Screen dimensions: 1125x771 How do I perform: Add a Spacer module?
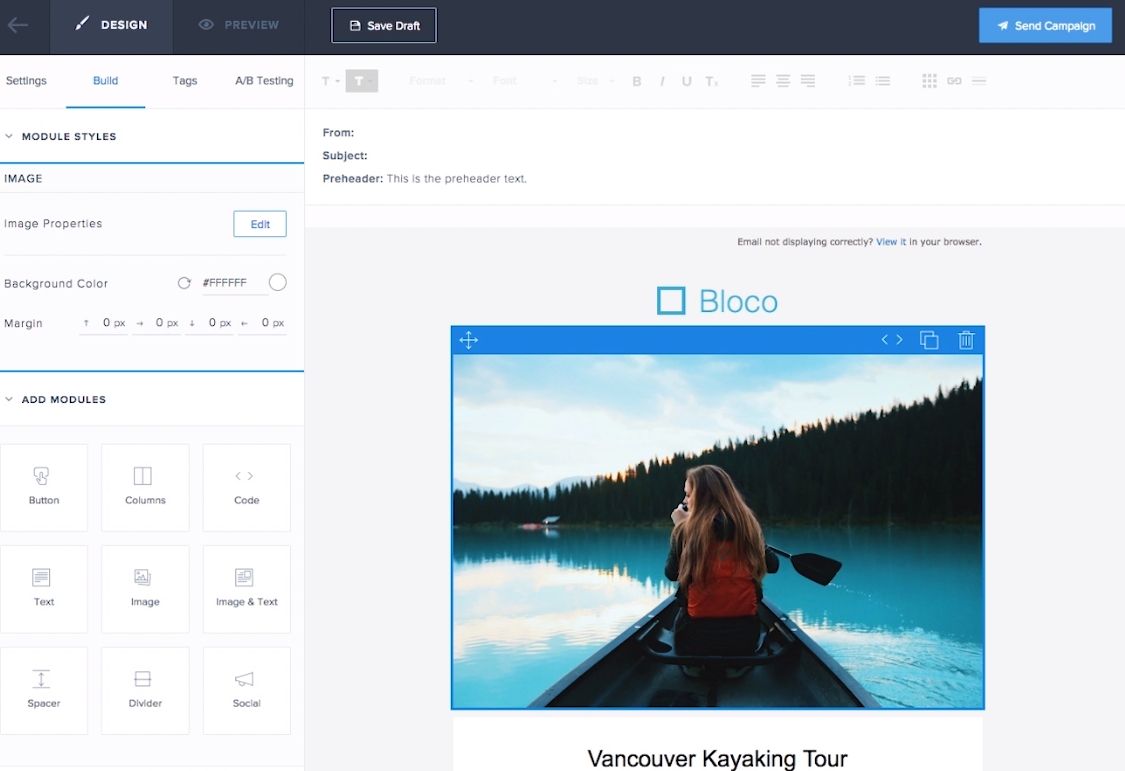tap(44, 690)
